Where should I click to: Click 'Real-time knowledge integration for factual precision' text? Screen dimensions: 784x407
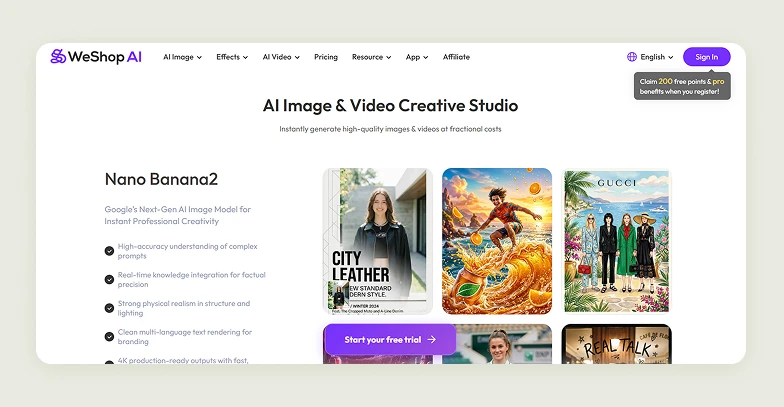pyautogui.click(x=192, y=280)
